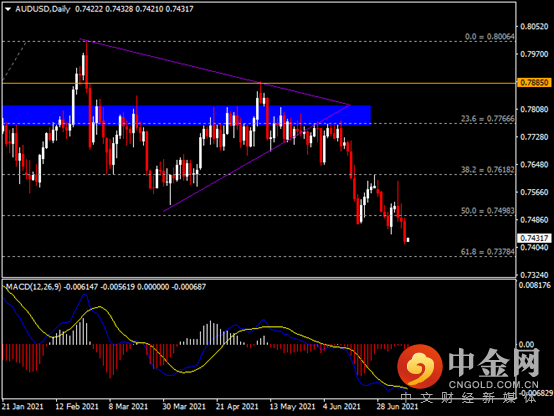Select the purple descending trendline
Image resolution: width=554 pixels, height=416 pixels.
(214, 72)
